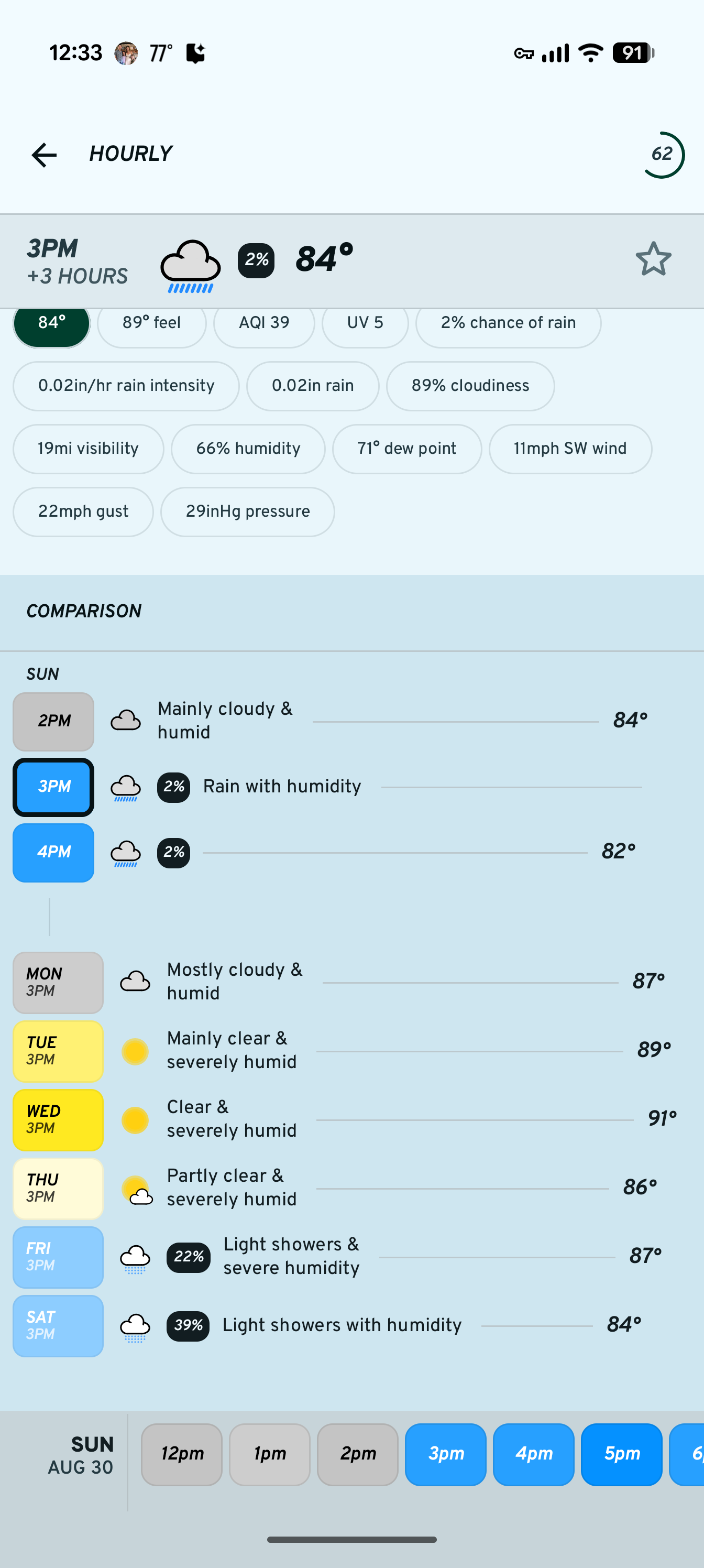The image size is (704, 1568).
Task: Favorite this hour with the star icon
Action: click(x=653, y=259)
